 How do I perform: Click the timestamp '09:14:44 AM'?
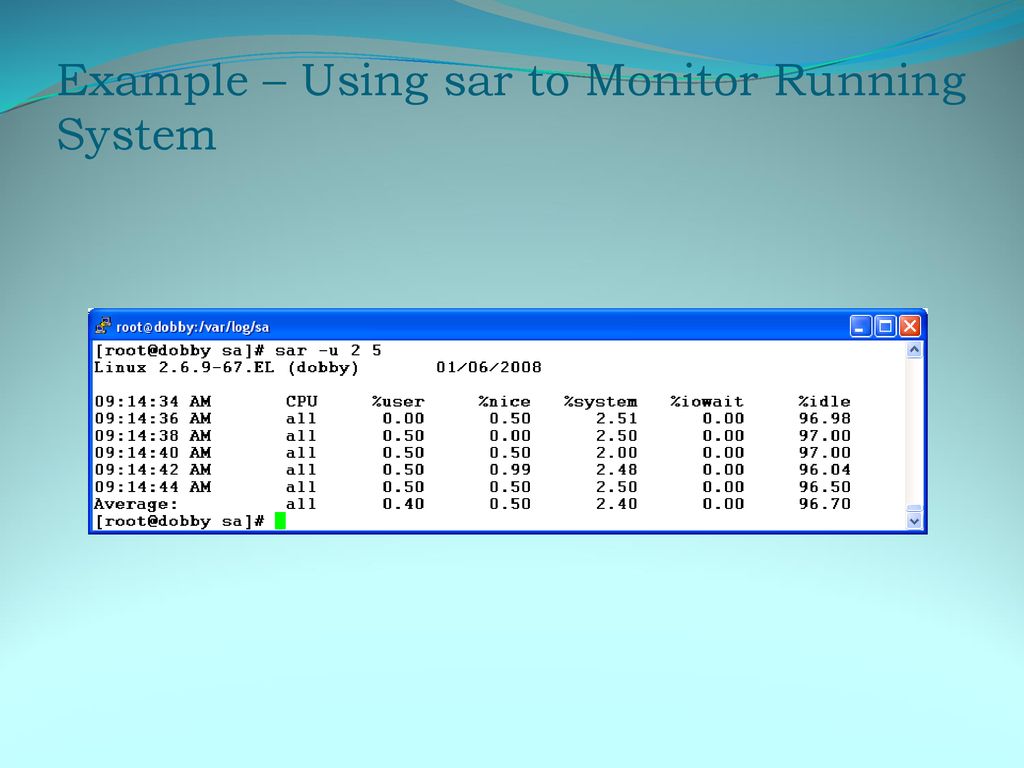[x=153, y=487]
